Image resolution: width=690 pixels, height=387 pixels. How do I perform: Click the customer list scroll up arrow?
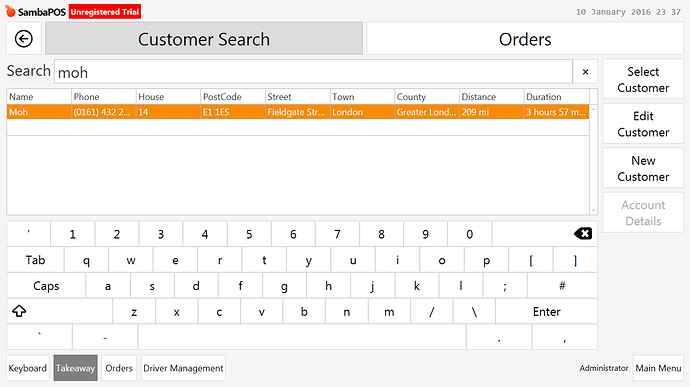[593, 108]
